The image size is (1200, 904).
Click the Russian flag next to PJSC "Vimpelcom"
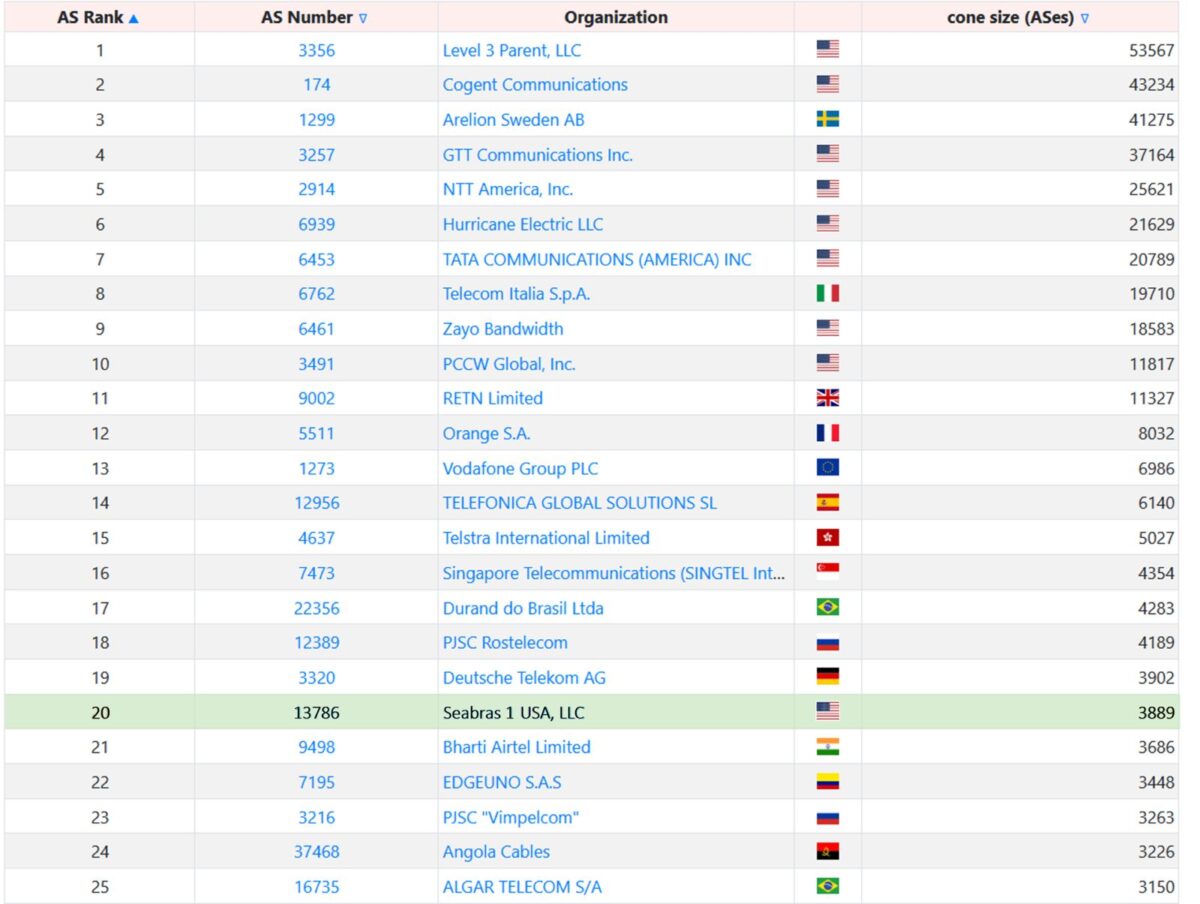point(828,816)
